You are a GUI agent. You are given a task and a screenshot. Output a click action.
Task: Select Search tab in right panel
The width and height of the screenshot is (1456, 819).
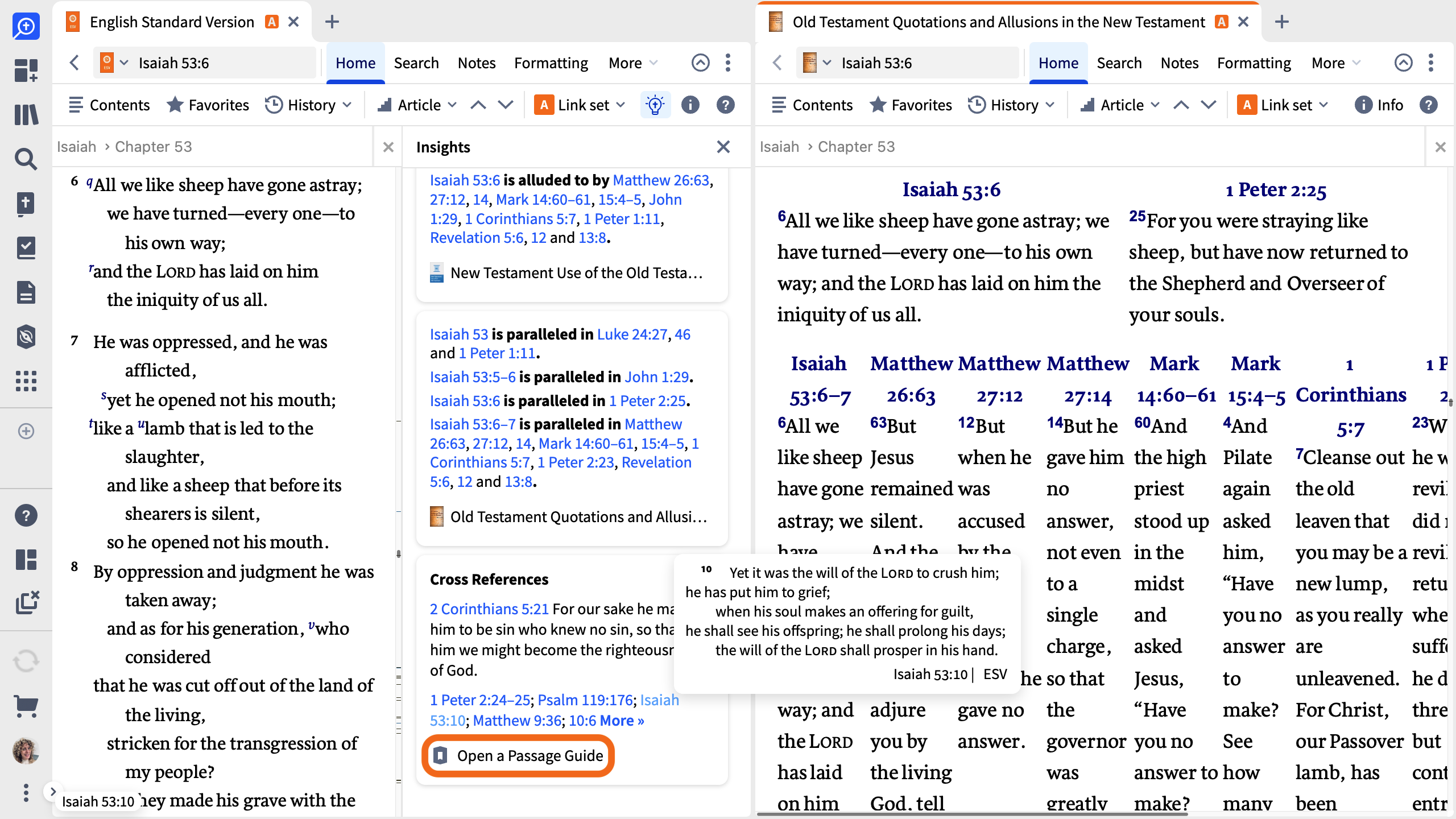point(1119,63)
